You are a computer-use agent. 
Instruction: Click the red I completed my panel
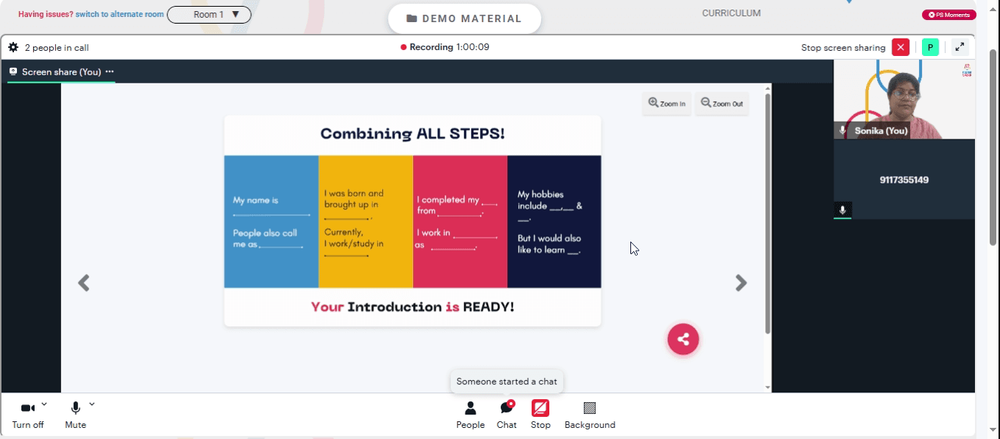click(x=460, y=221)
